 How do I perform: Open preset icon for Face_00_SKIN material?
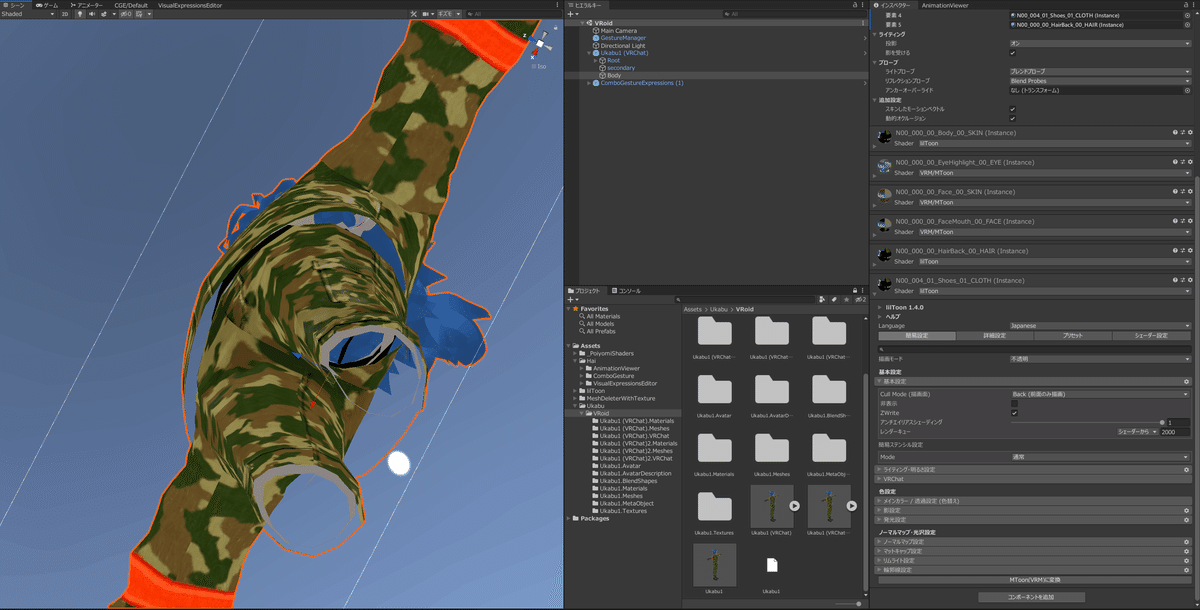click(1182, 191)
